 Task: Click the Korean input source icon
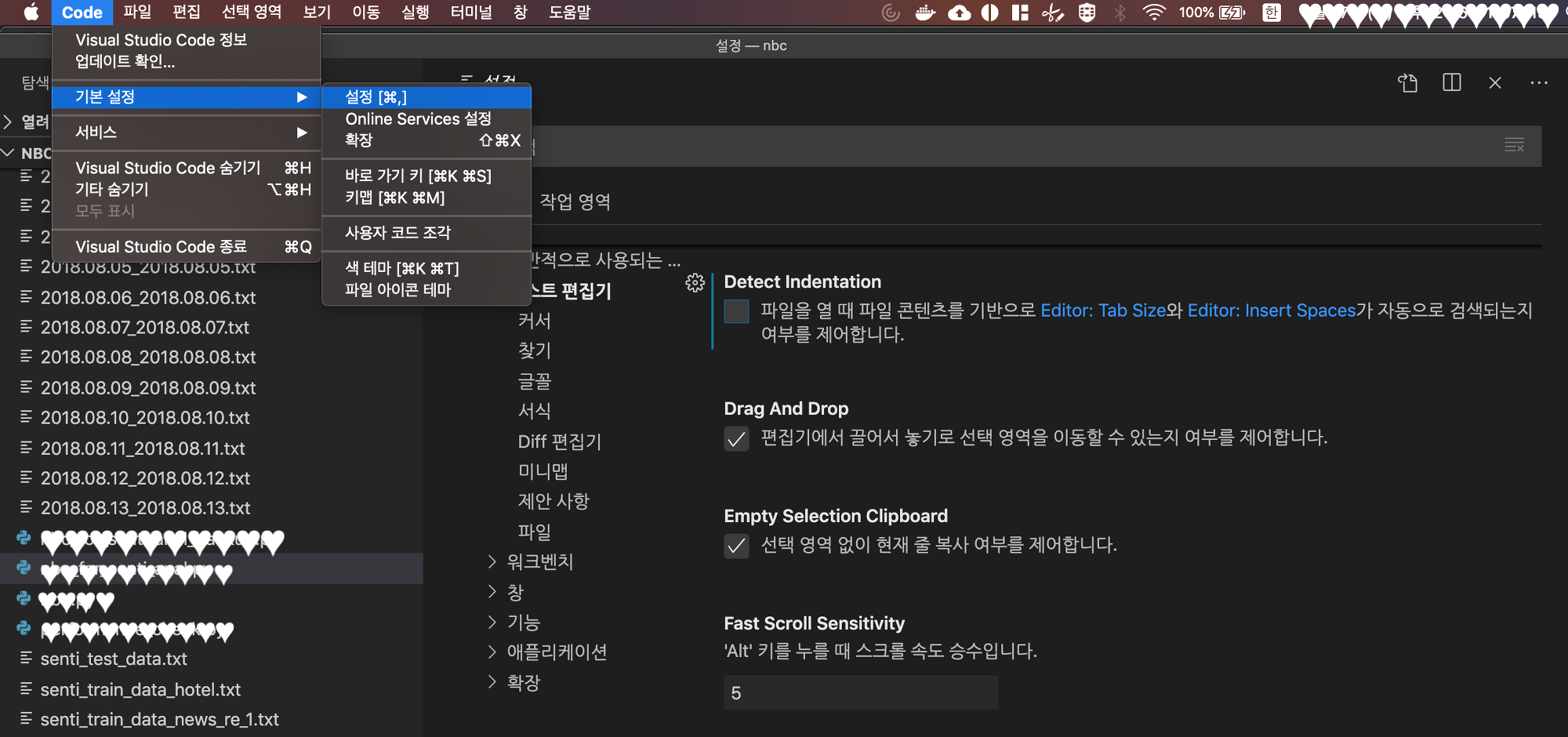[x=1272, y=13]
